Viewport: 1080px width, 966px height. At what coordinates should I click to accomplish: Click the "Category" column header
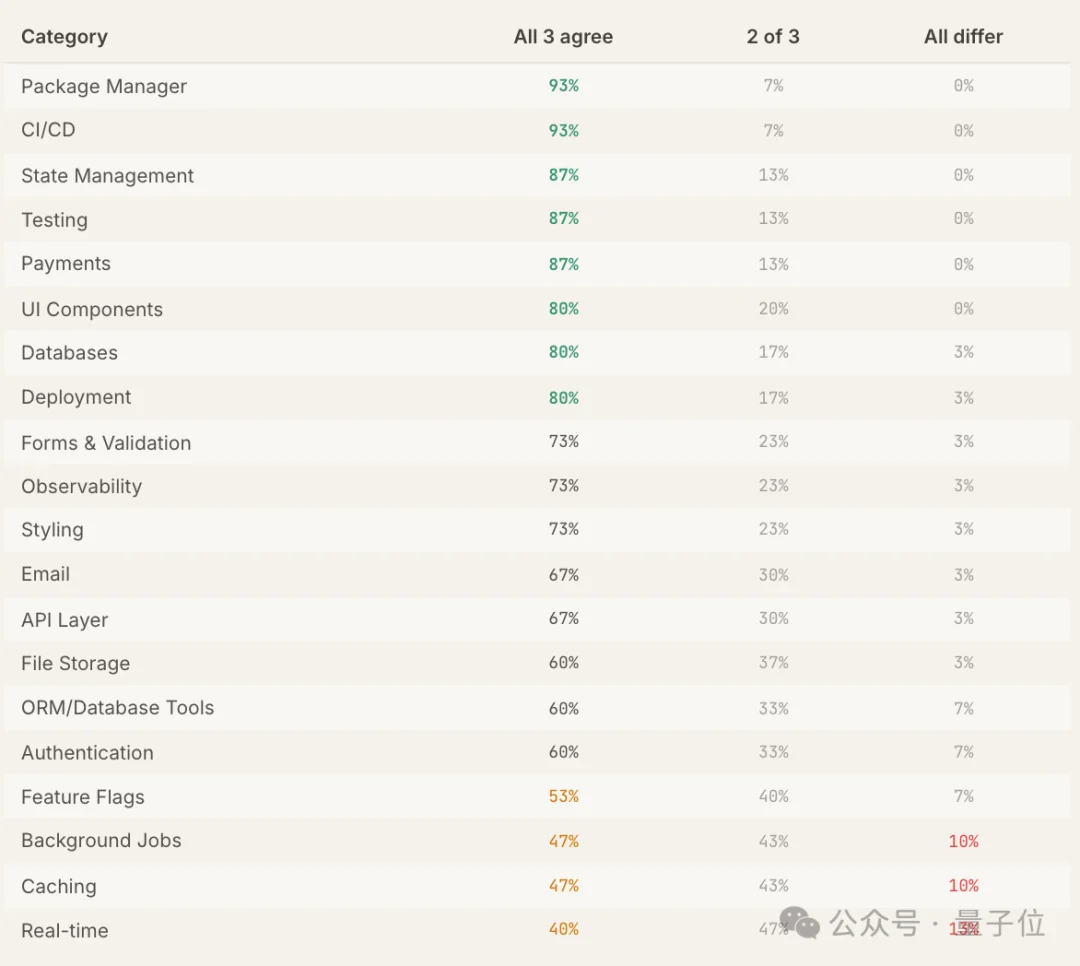coord(64,37)
